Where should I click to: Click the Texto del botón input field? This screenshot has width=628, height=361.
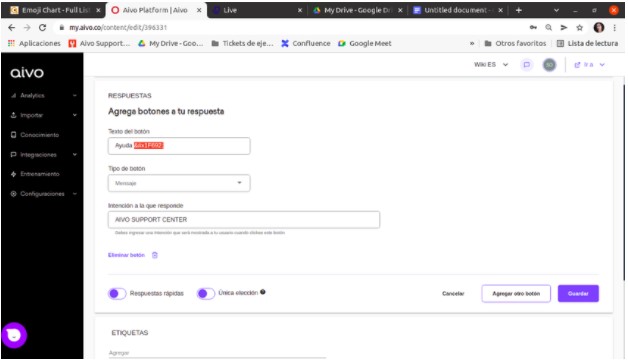pos(179,146)
